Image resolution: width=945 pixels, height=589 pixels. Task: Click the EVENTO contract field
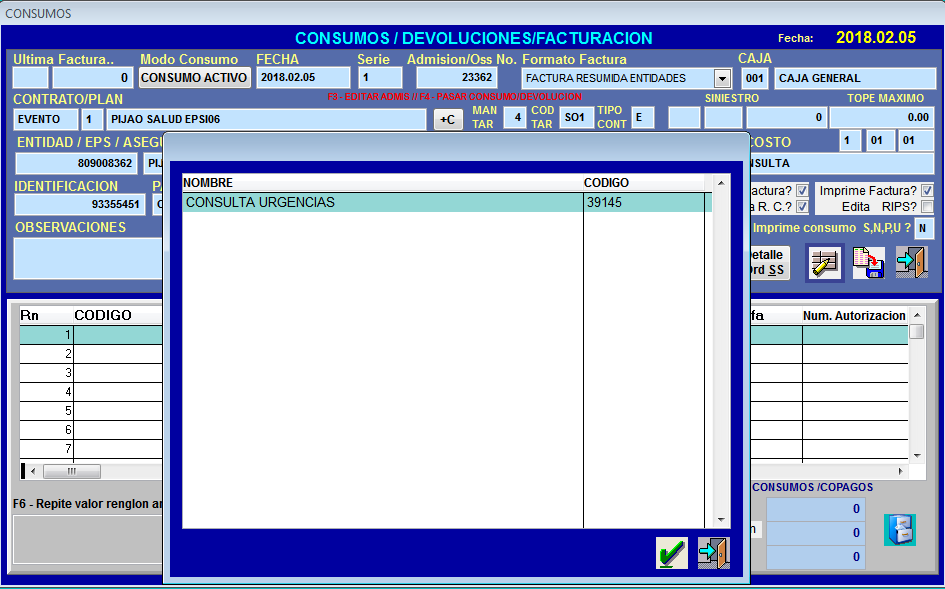[46, 119]
